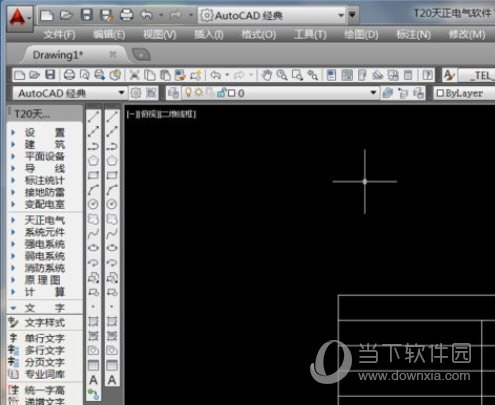Collapse the 文字 section
Screen dimensions: 495x405
click(45, 308)
